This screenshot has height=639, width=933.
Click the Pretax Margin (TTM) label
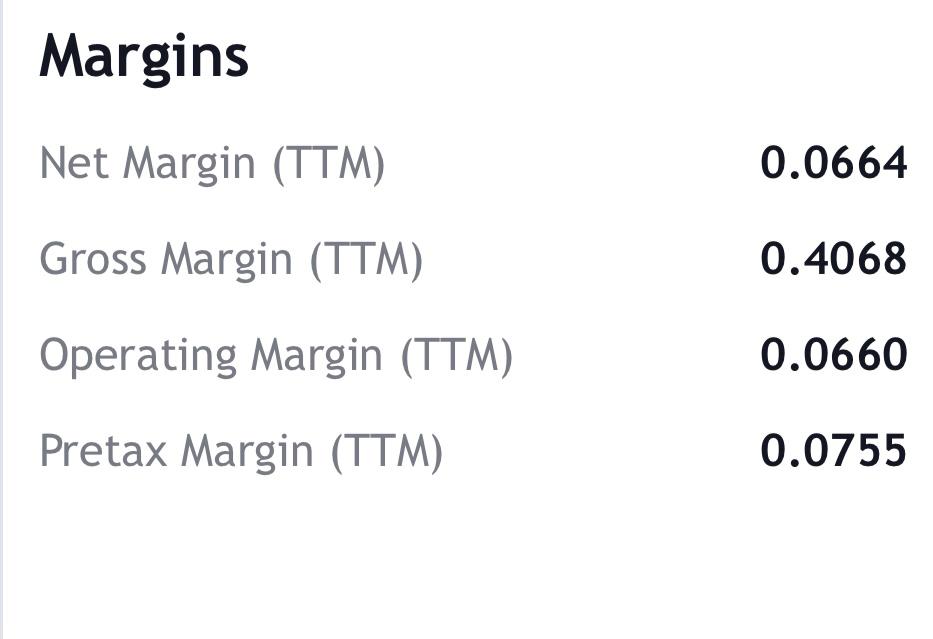coord(240,451)
